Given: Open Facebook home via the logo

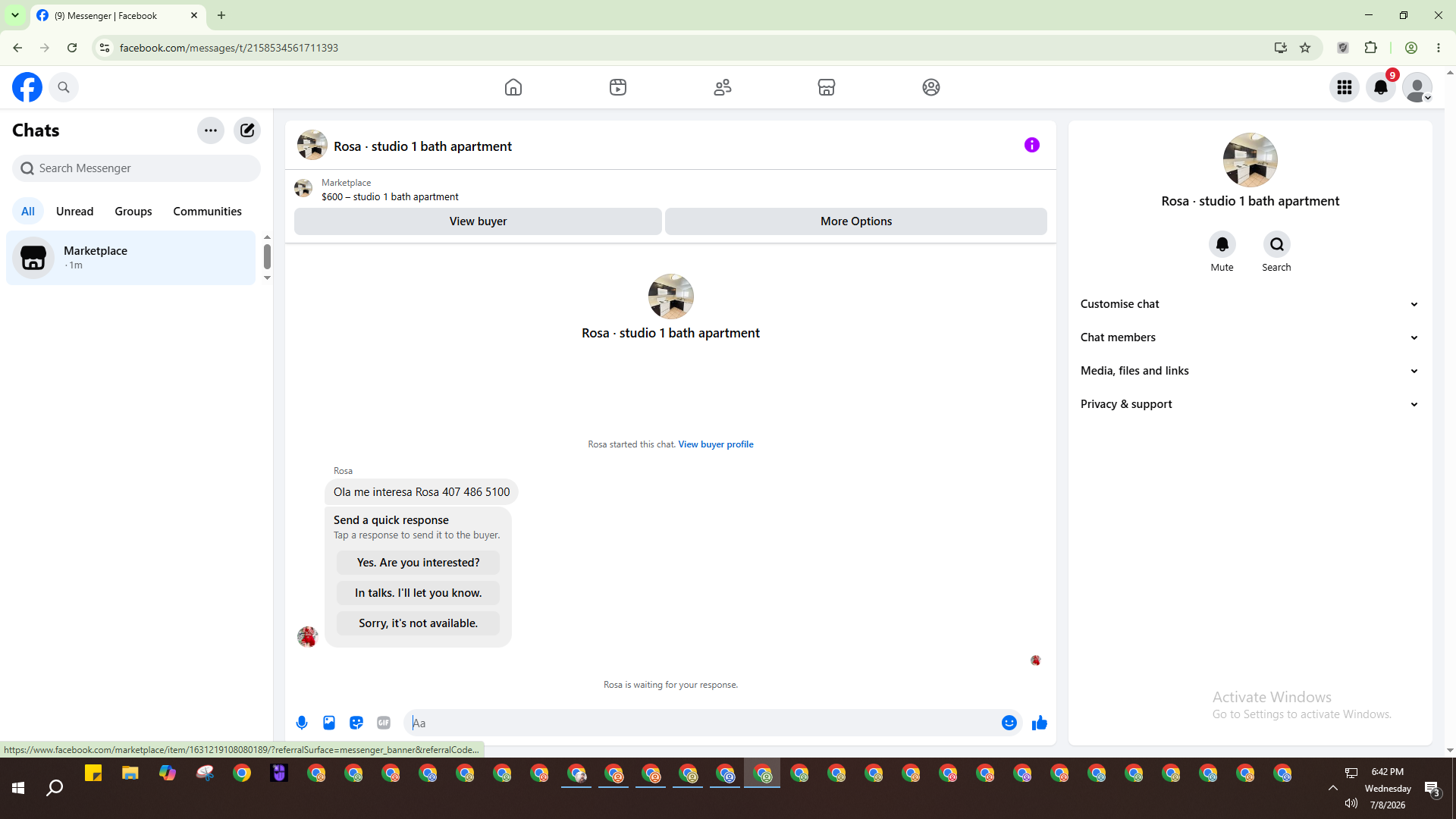Looking at the screenshot, I should 27,87.
